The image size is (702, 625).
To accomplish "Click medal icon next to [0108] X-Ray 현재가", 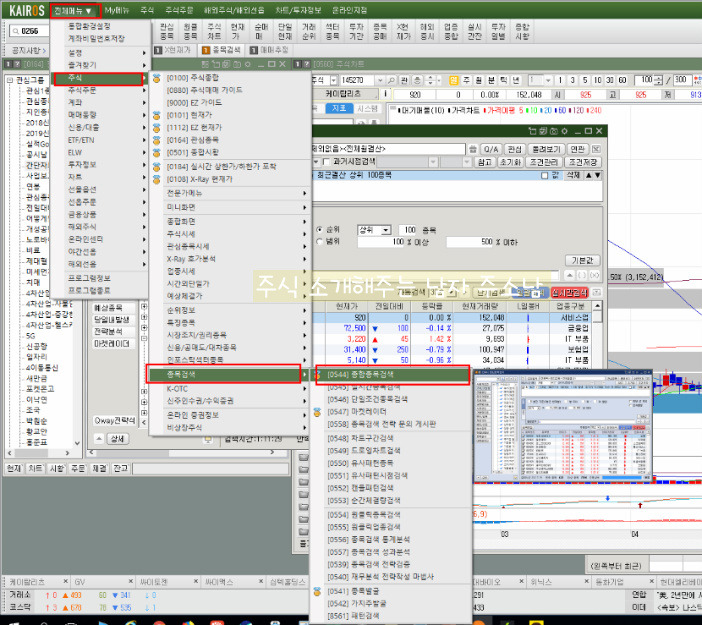I will coord(156,180).
